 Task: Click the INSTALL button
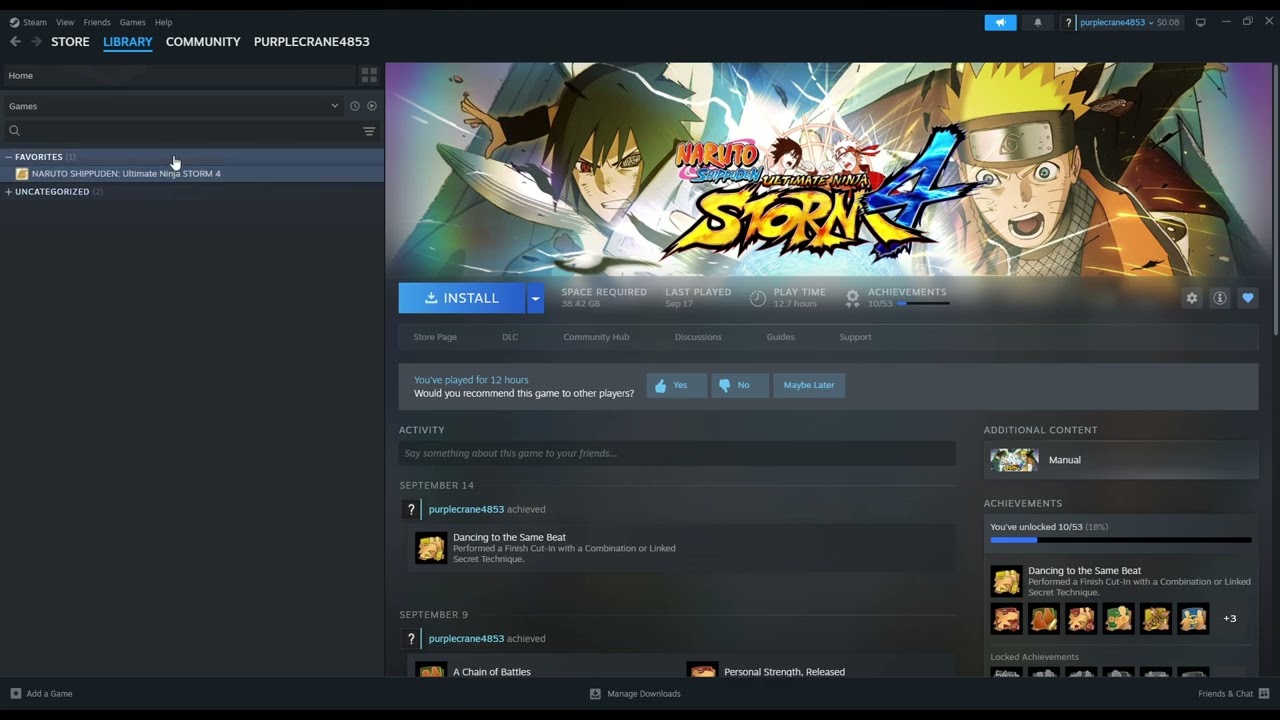462,298
